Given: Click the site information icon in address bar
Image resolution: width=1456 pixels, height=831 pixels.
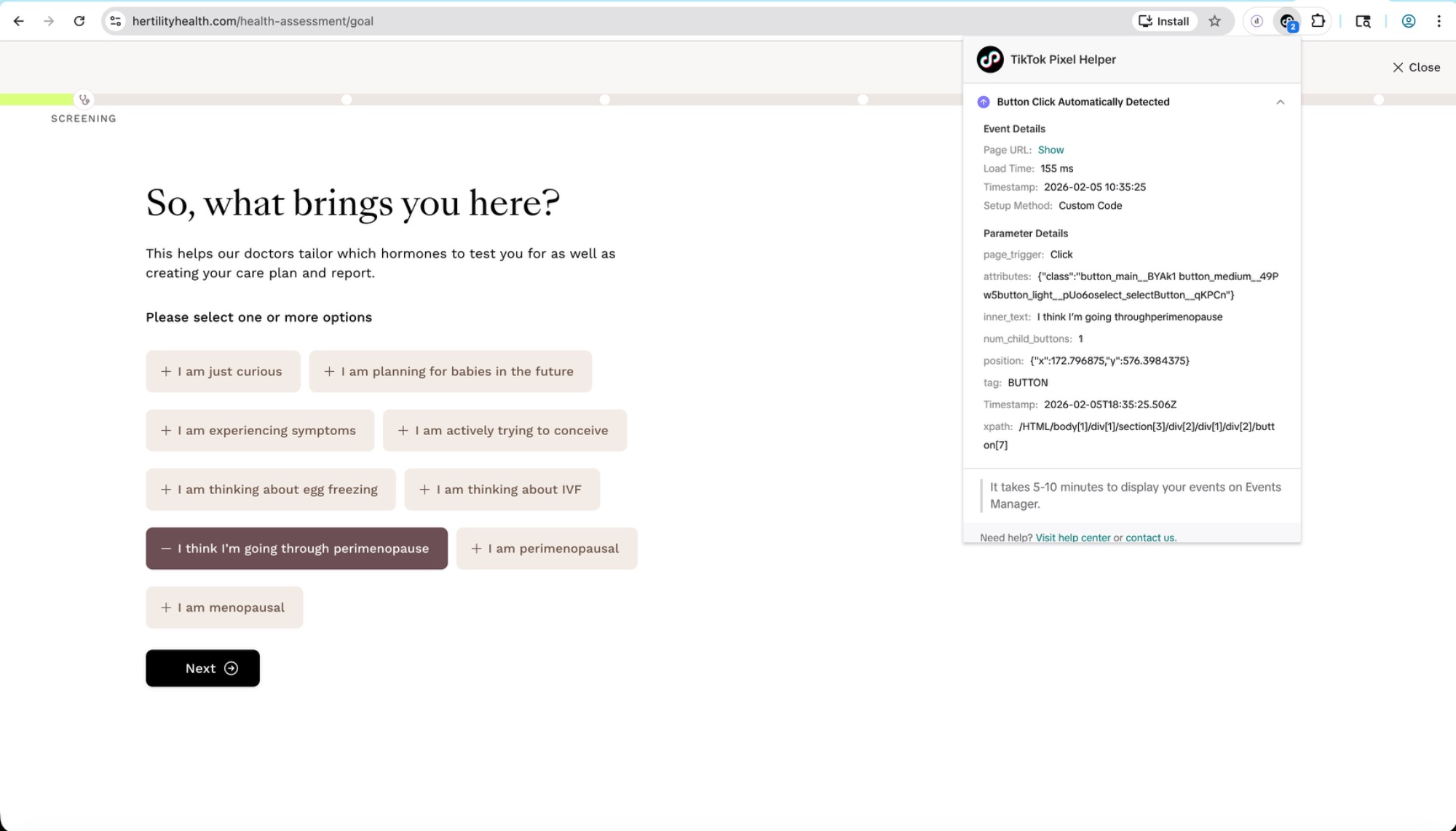Looking at the screenshot, I should point(115,21).
